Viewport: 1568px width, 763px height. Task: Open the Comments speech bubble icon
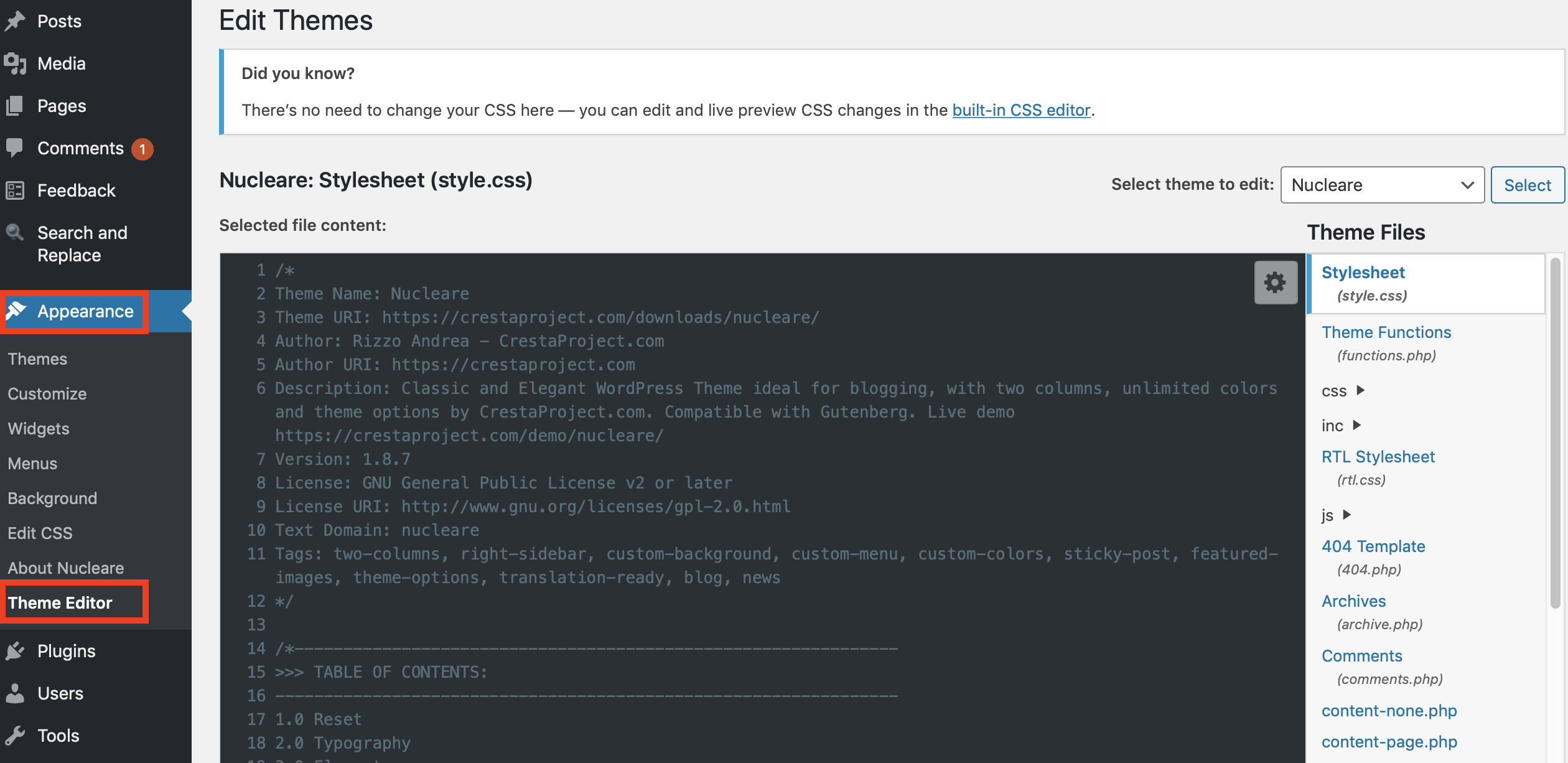click(14, 148)
